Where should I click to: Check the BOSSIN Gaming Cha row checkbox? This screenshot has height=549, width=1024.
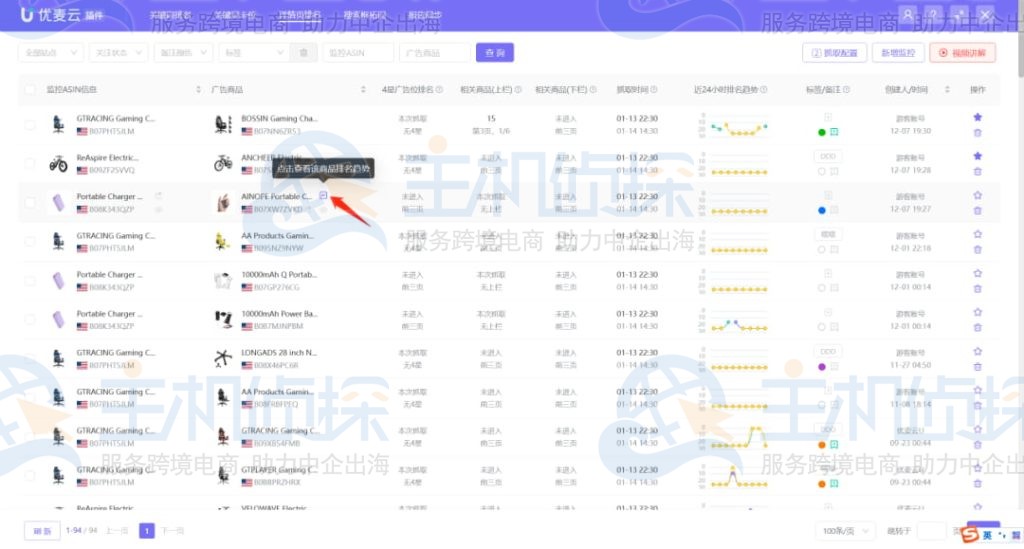(x=30, y=124)
